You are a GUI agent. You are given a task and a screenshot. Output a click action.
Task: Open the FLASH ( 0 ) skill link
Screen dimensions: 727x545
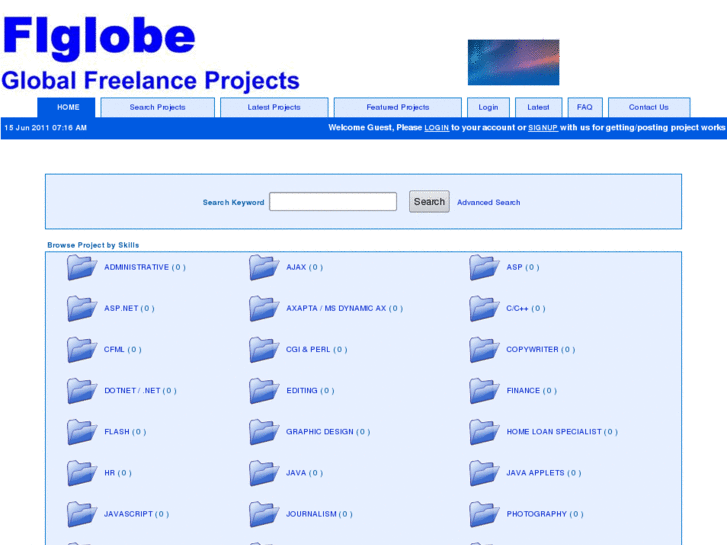click(125, 432)
